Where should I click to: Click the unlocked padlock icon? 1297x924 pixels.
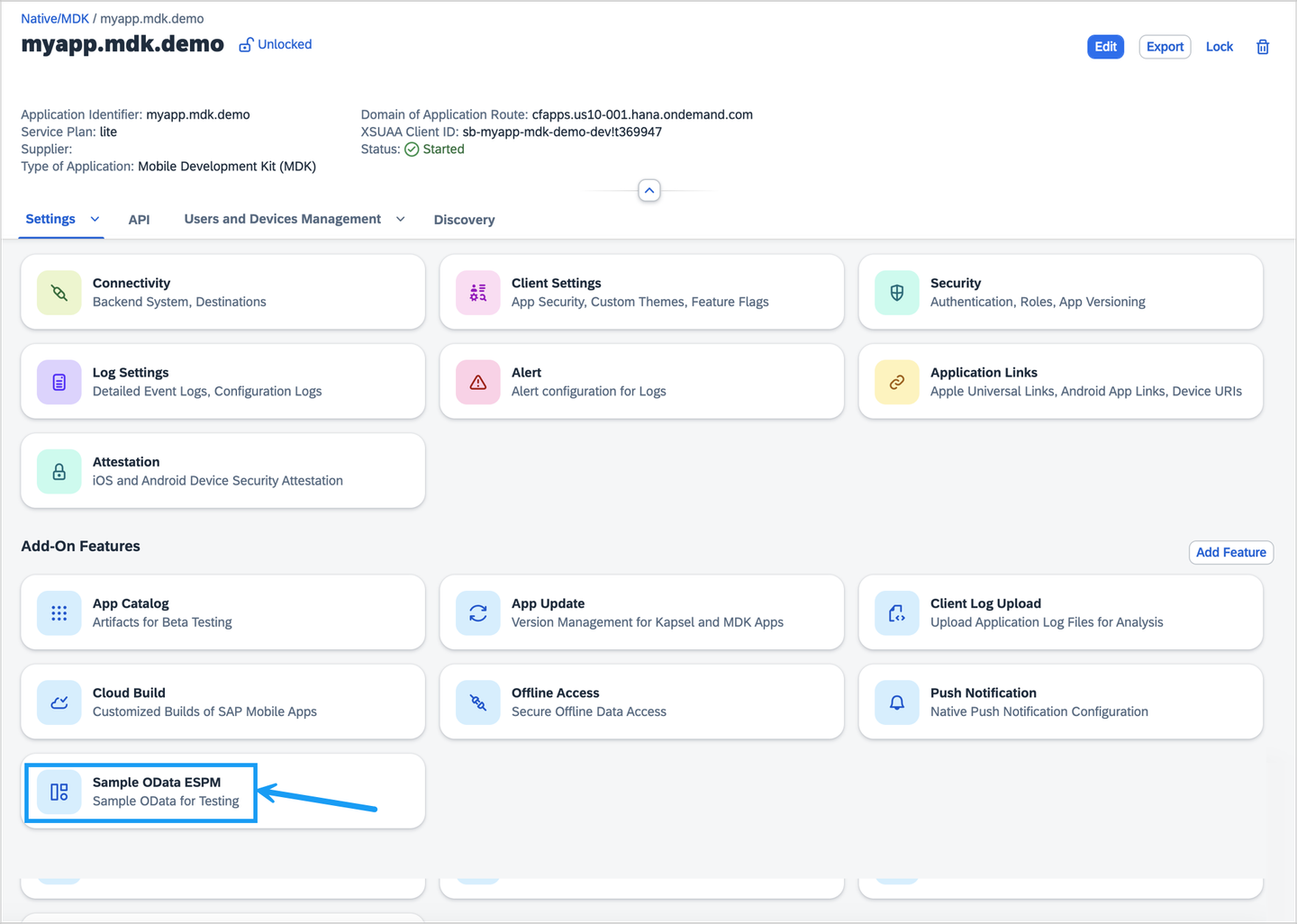click(x=246, y=45)
